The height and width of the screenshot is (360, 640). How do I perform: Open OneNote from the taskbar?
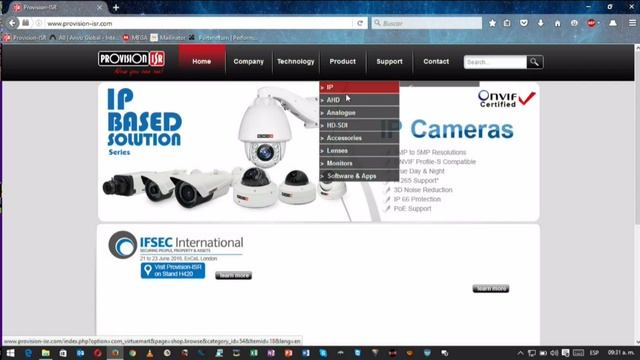pyautogui.click(x=271, y=353)
